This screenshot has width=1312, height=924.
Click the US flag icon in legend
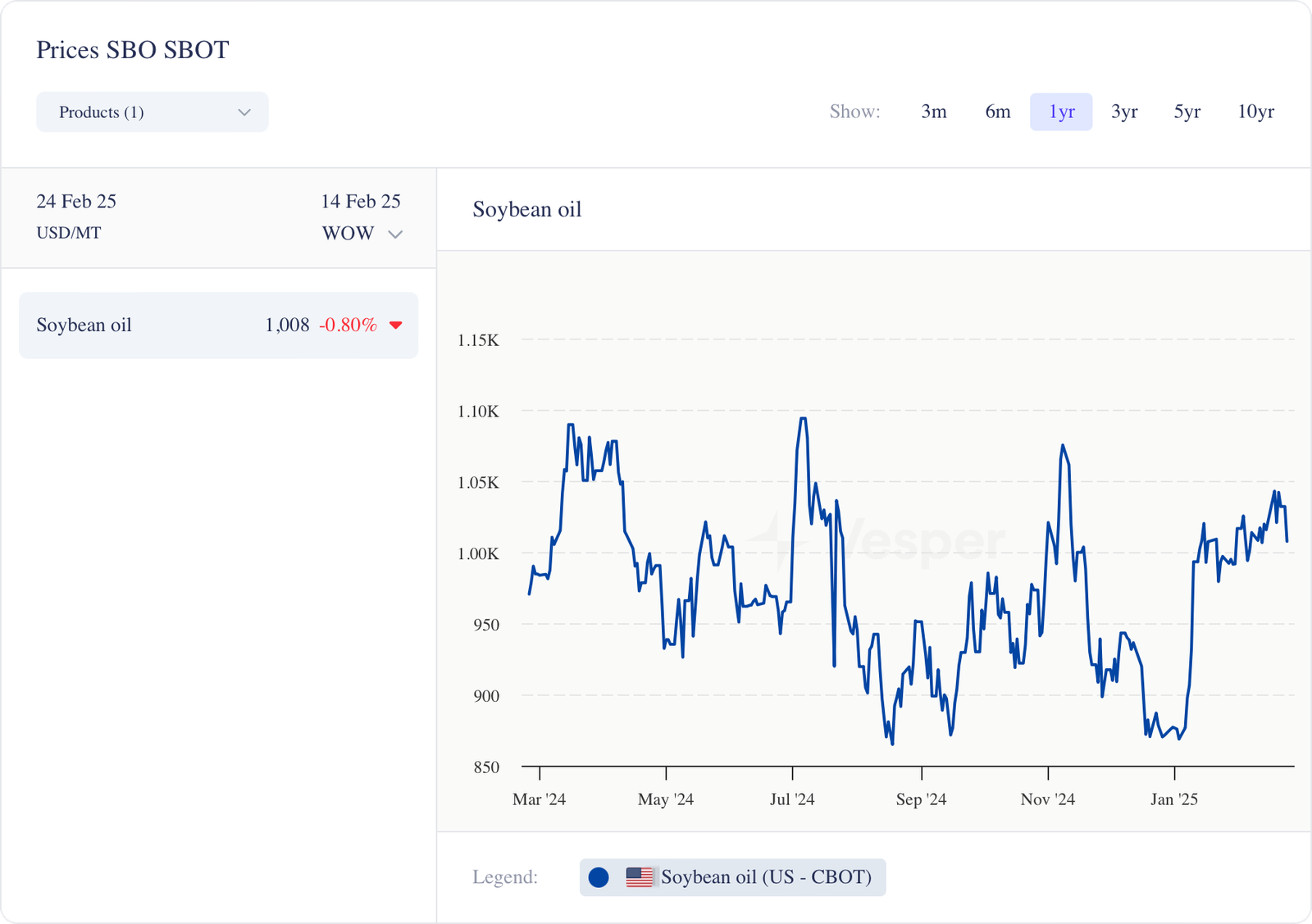tap(639, 877)
